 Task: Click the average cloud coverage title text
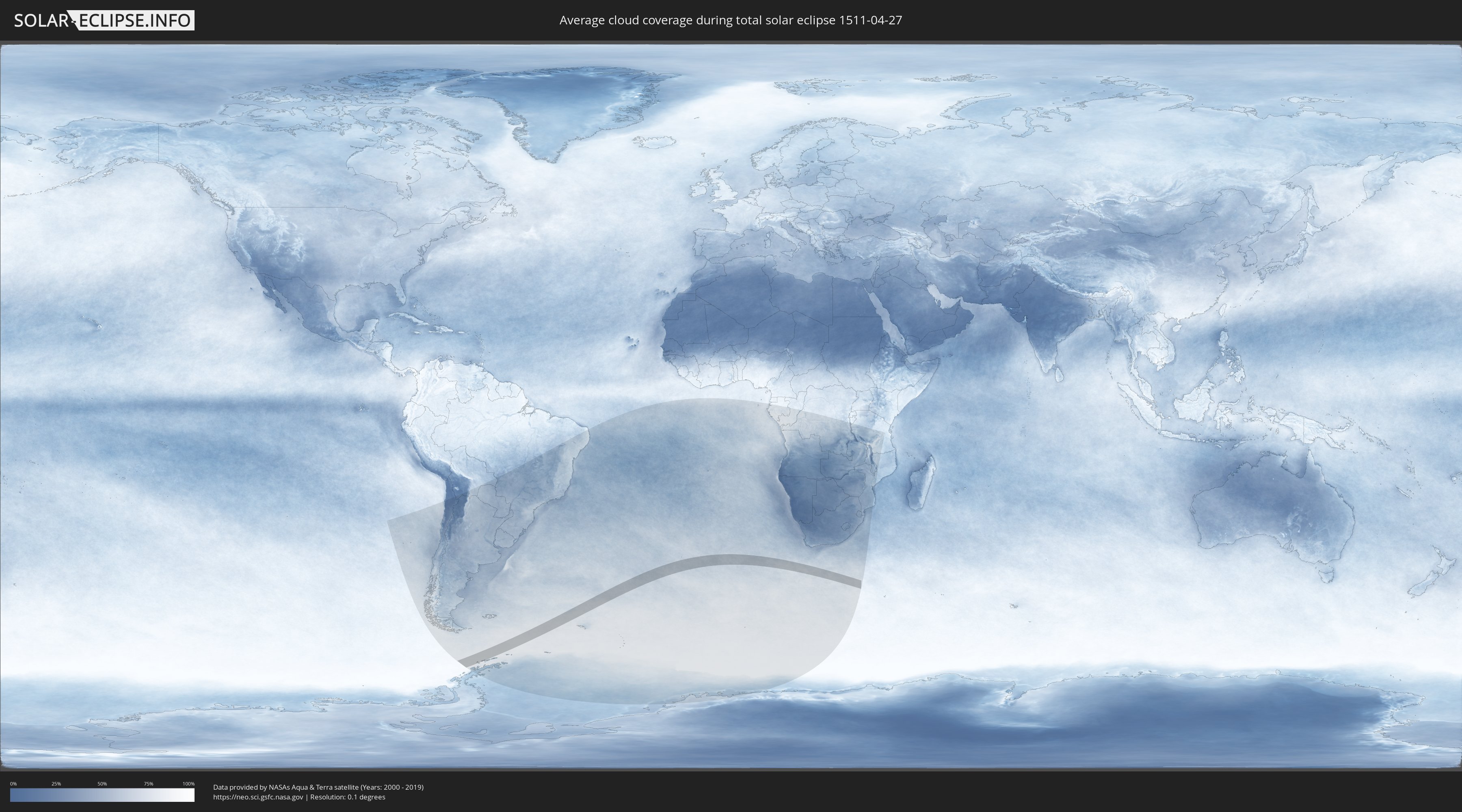(731, 20)
